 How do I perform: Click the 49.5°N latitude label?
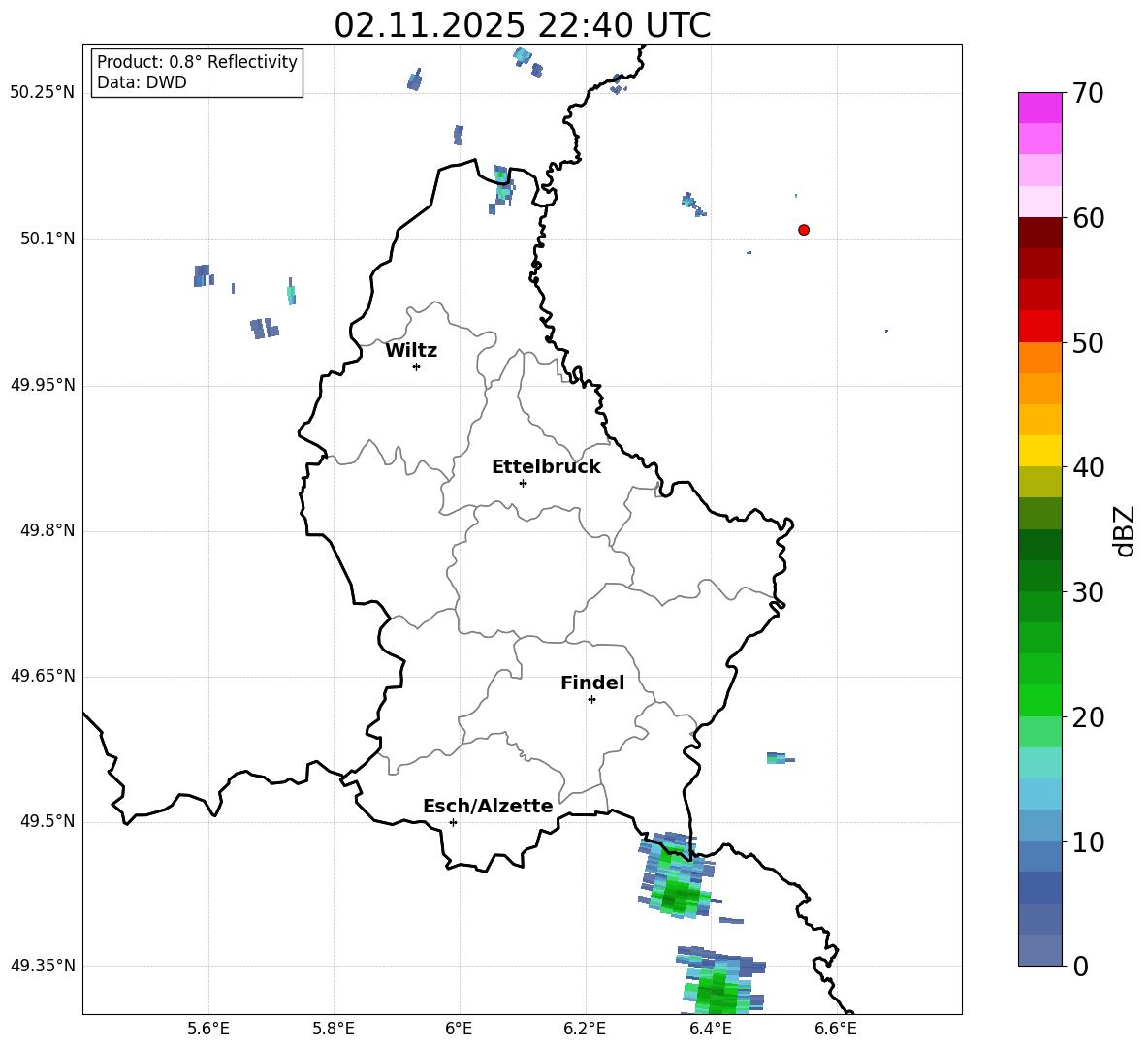pyautogui.click(x=48, y=821)
